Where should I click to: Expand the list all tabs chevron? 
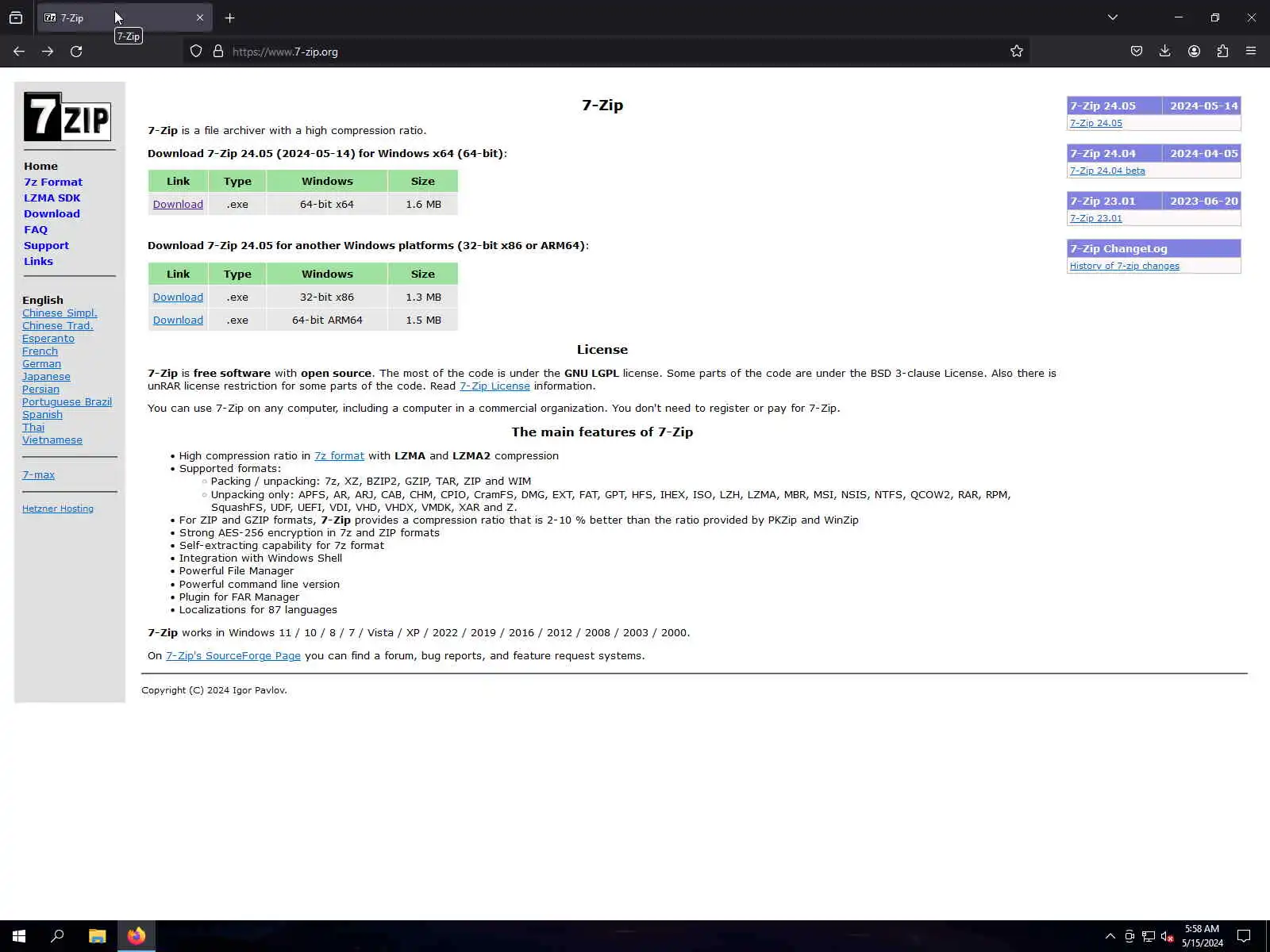1113,17
